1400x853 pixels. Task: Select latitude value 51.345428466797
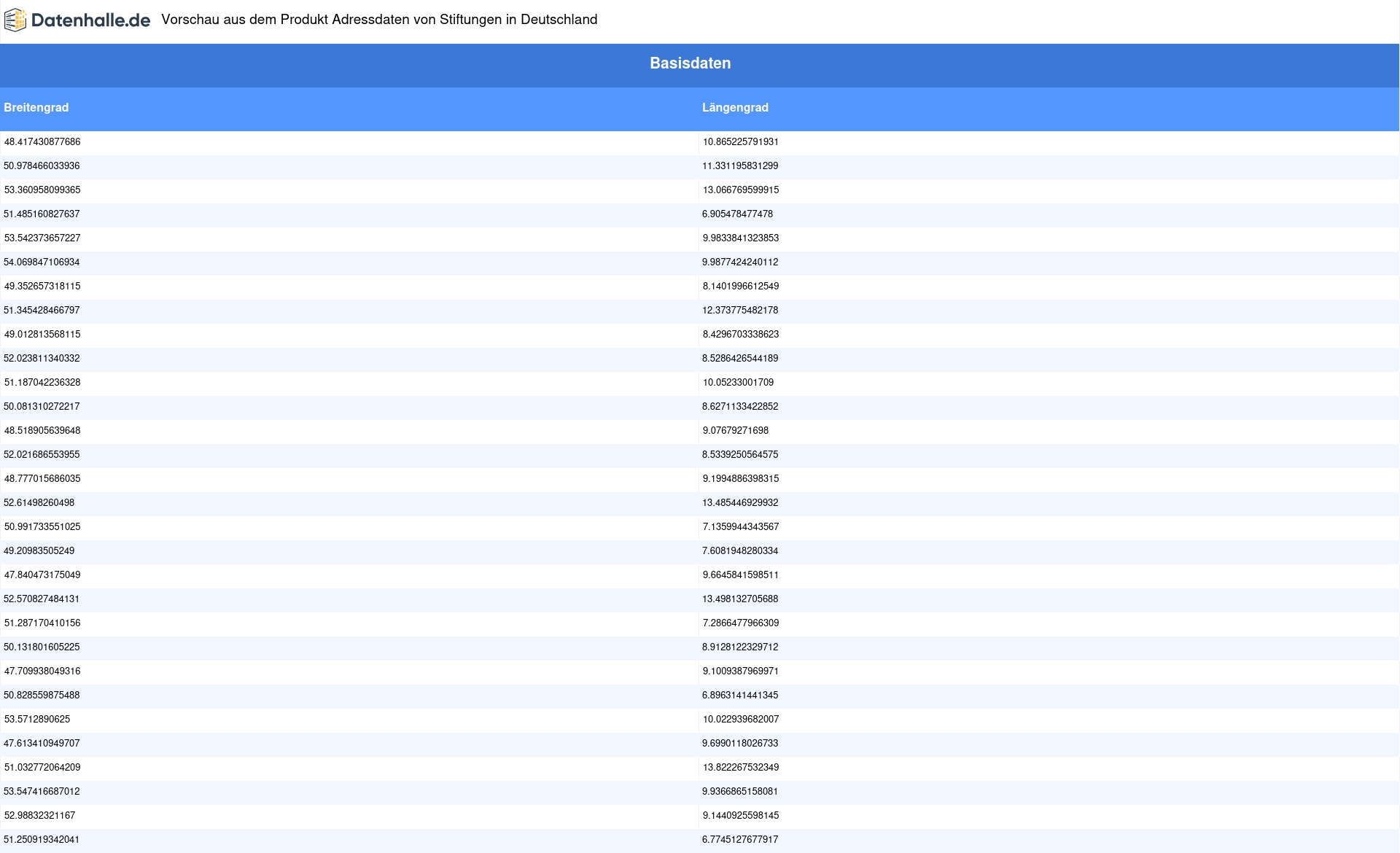pyautogui.click(x=42, y=311)
